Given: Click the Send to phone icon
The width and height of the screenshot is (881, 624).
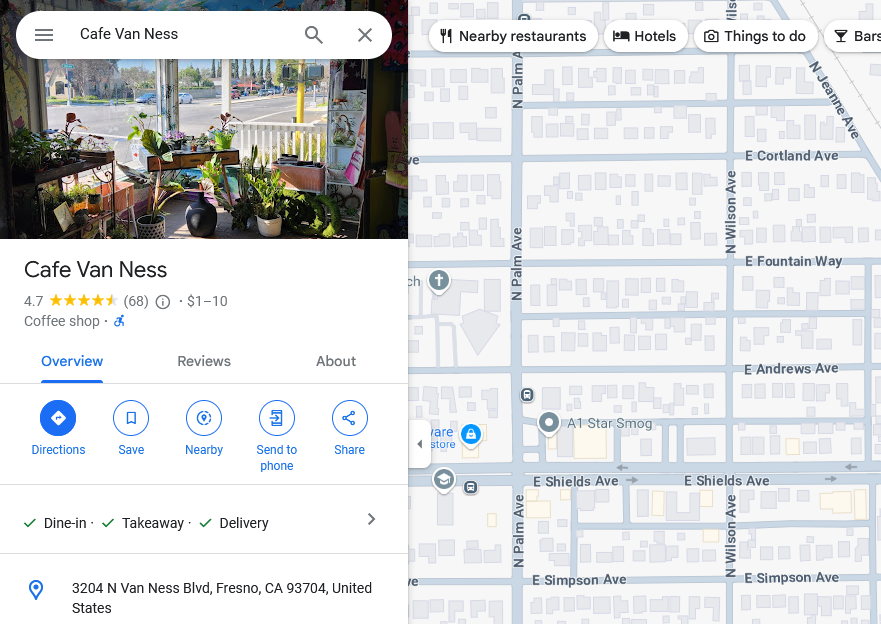Looking at the screenshot, I should 276,418.
